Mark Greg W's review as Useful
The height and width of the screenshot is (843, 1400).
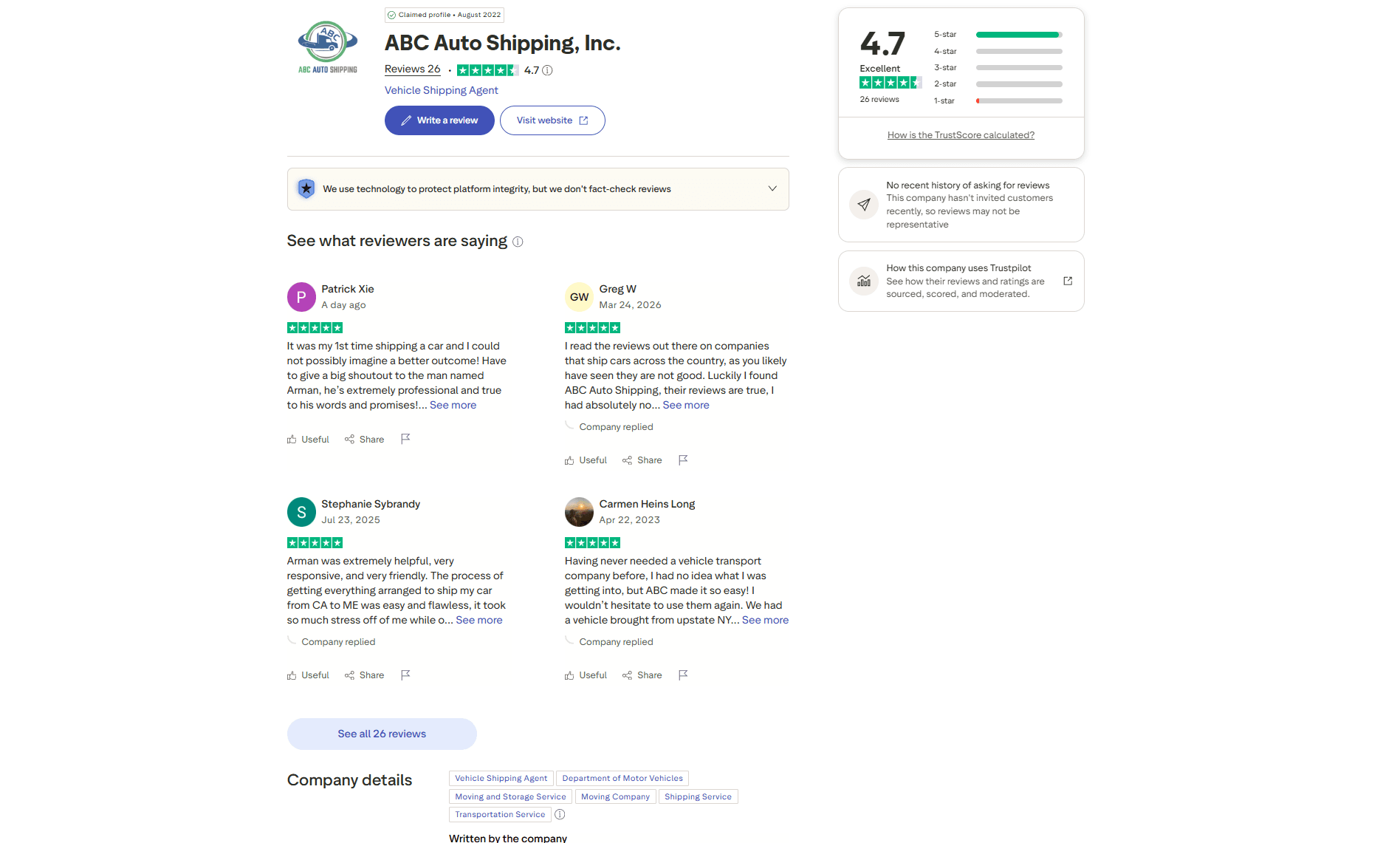click(586, 460)
